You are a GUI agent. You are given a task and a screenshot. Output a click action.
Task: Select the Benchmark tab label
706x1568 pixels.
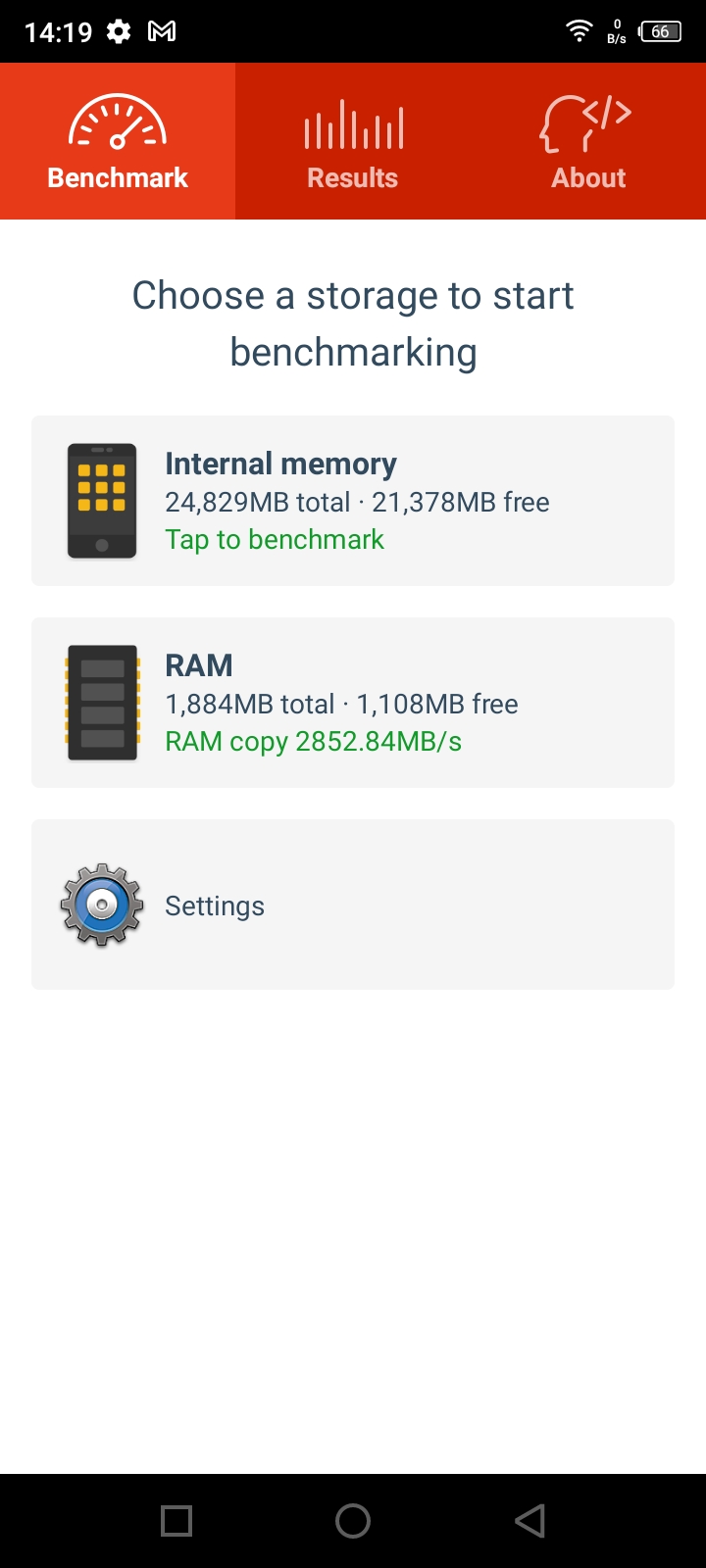coord(118,178)
